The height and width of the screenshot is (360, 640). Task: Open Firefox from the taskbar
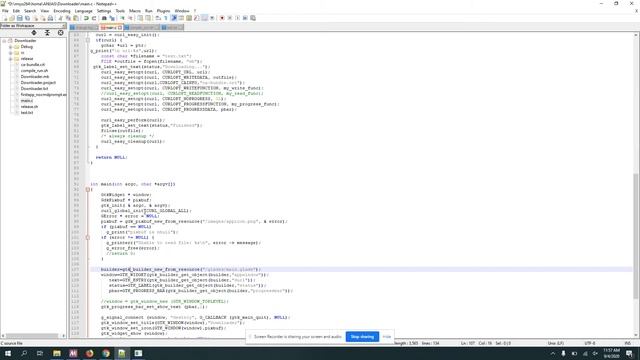pos(89,353)
